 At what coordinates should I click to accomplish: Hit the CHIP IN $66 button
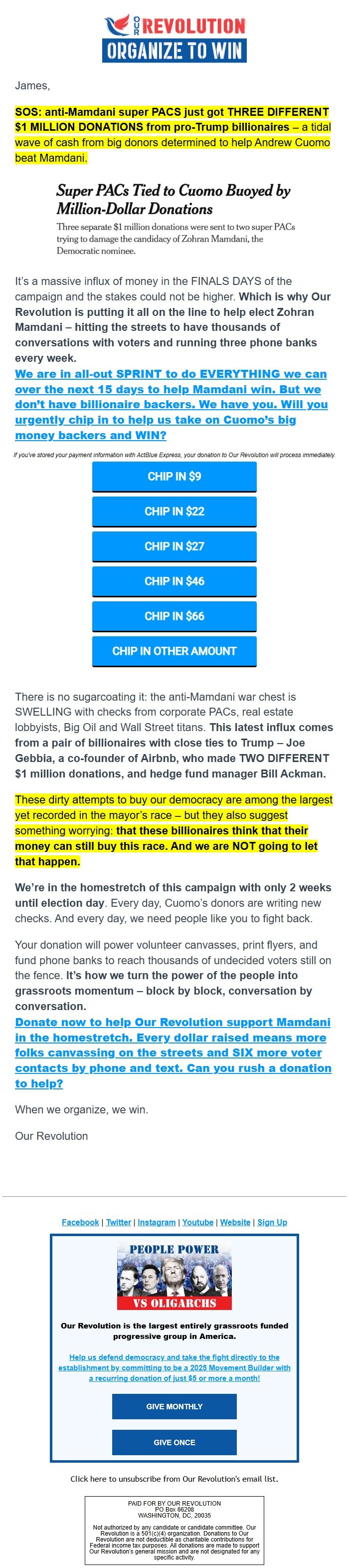174,616
